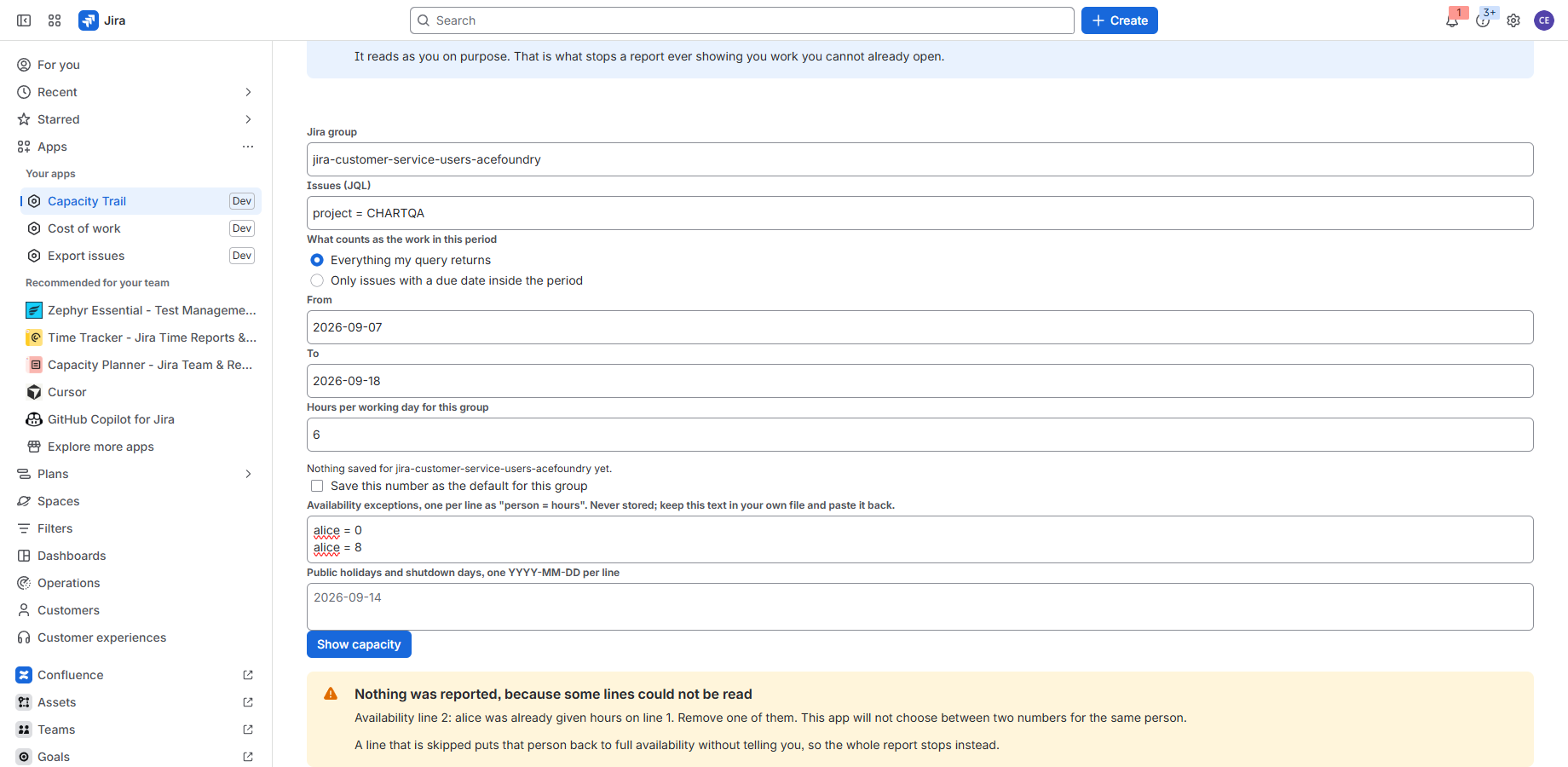This screenshot has height=767, width=1568.
Task: Open Assets from the sidebar
Action: coord(135,702)
